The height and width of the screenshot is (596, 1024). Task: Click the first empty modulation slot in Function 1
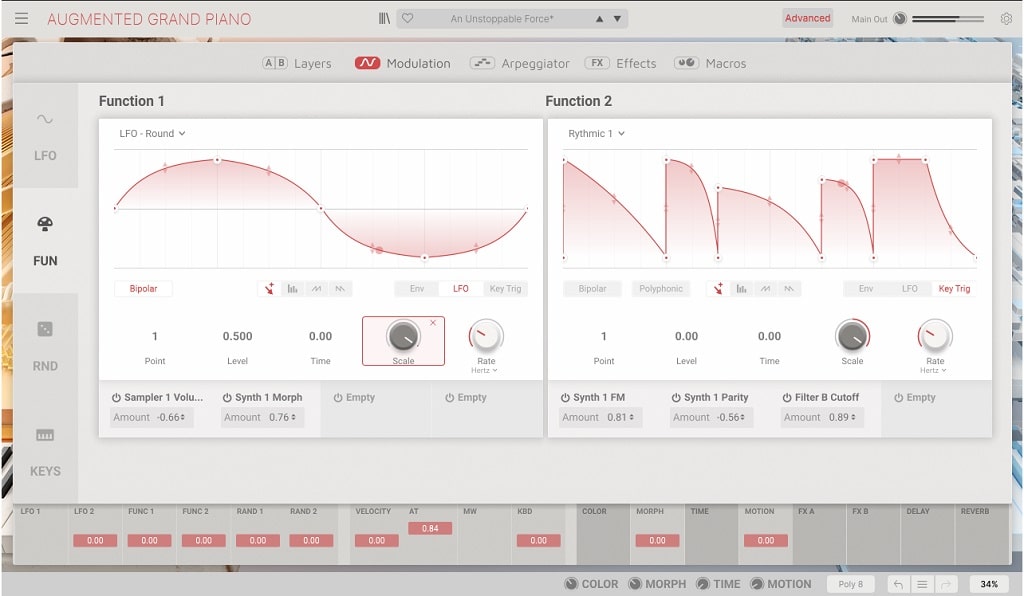click(x=376, y=408)
